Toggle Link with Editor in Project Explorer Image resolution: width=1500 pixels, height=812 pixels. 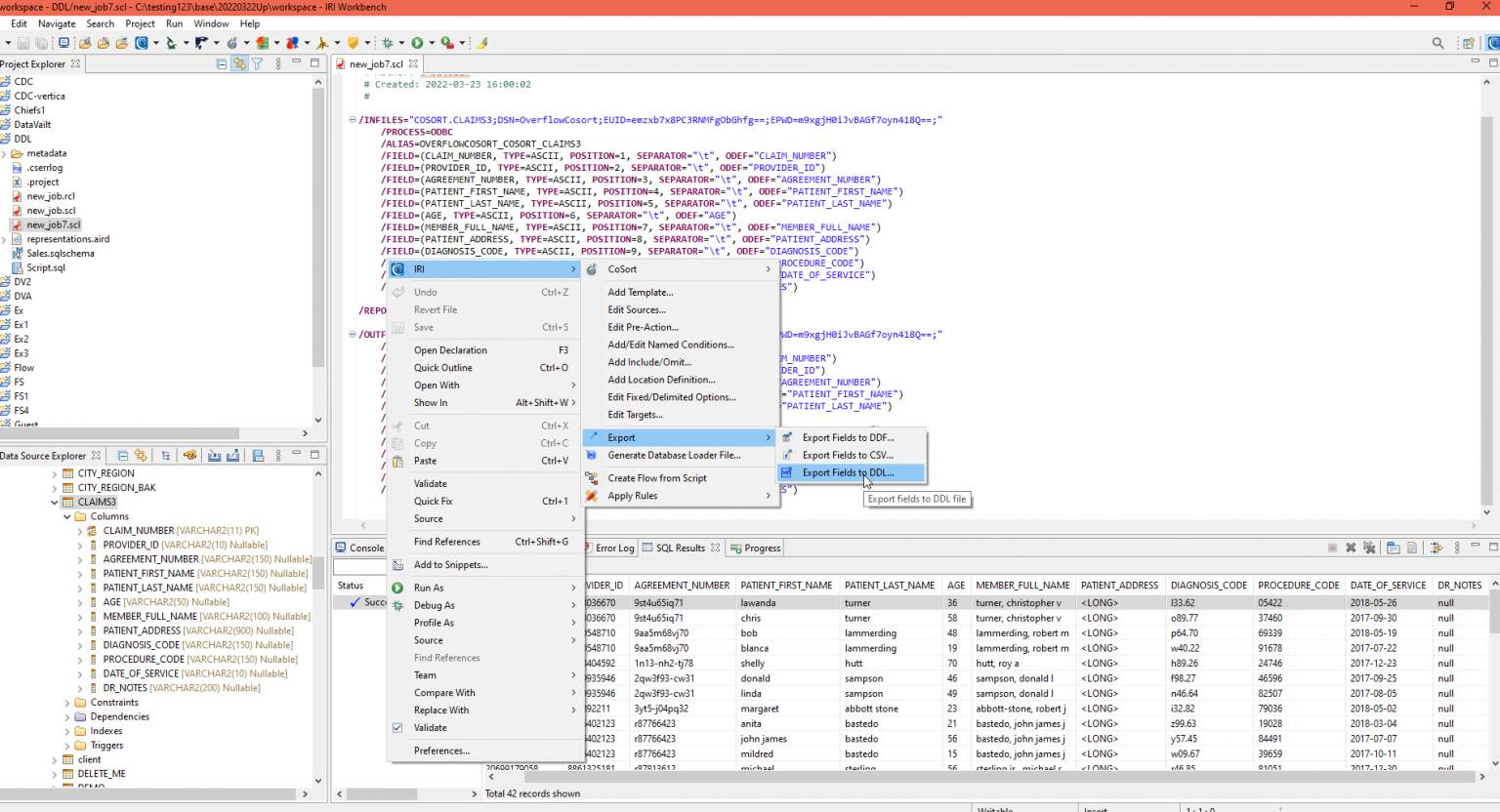point(239,63)
